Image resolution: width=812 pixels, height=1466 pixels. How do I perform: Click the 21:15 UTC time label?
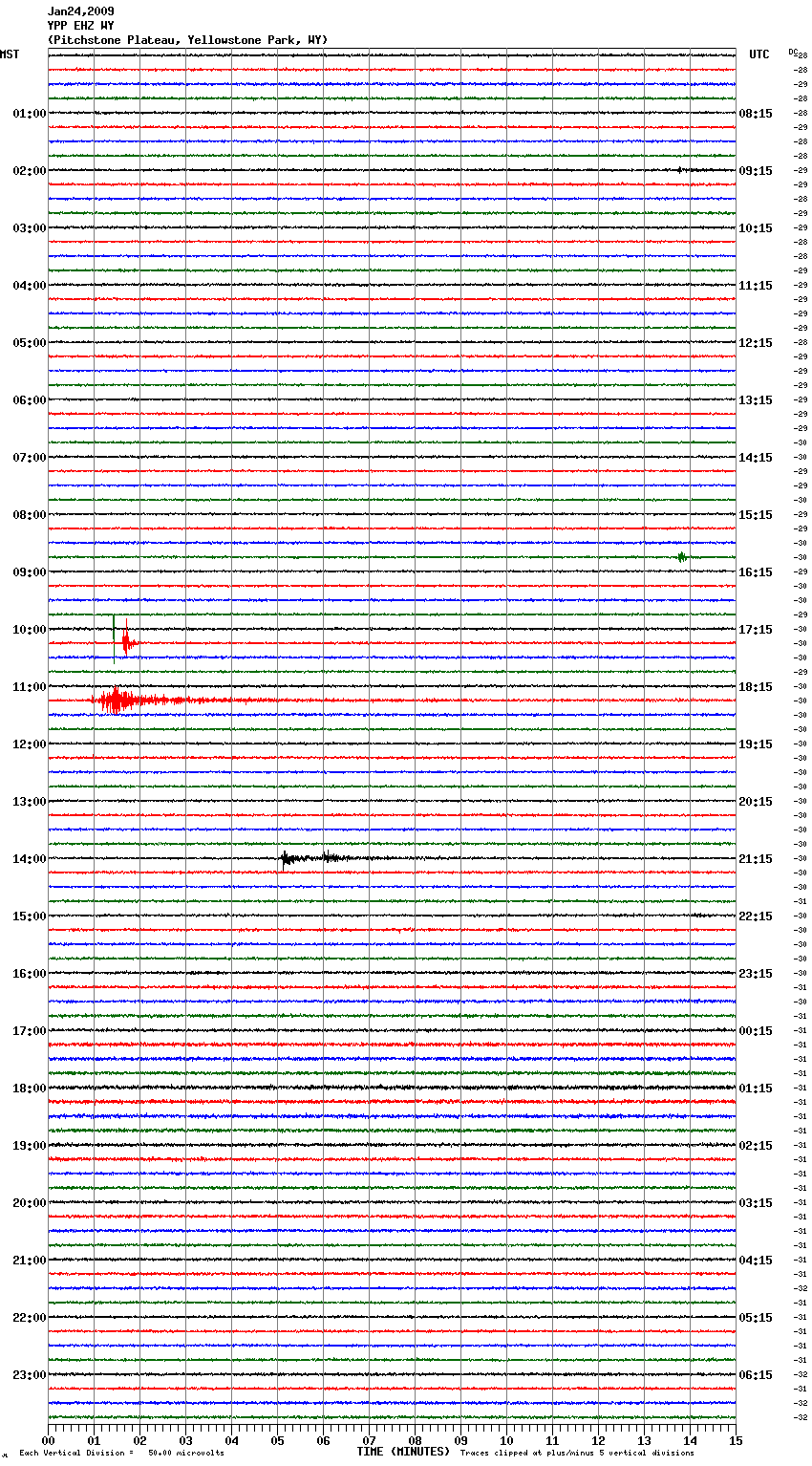coord(756,859)
